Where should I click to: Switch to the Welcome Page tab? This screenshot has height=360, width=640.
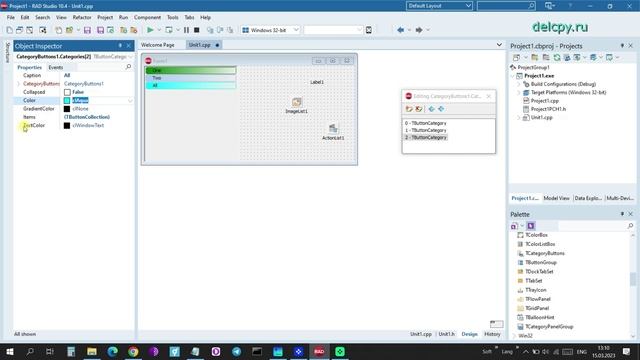point(158,45)
